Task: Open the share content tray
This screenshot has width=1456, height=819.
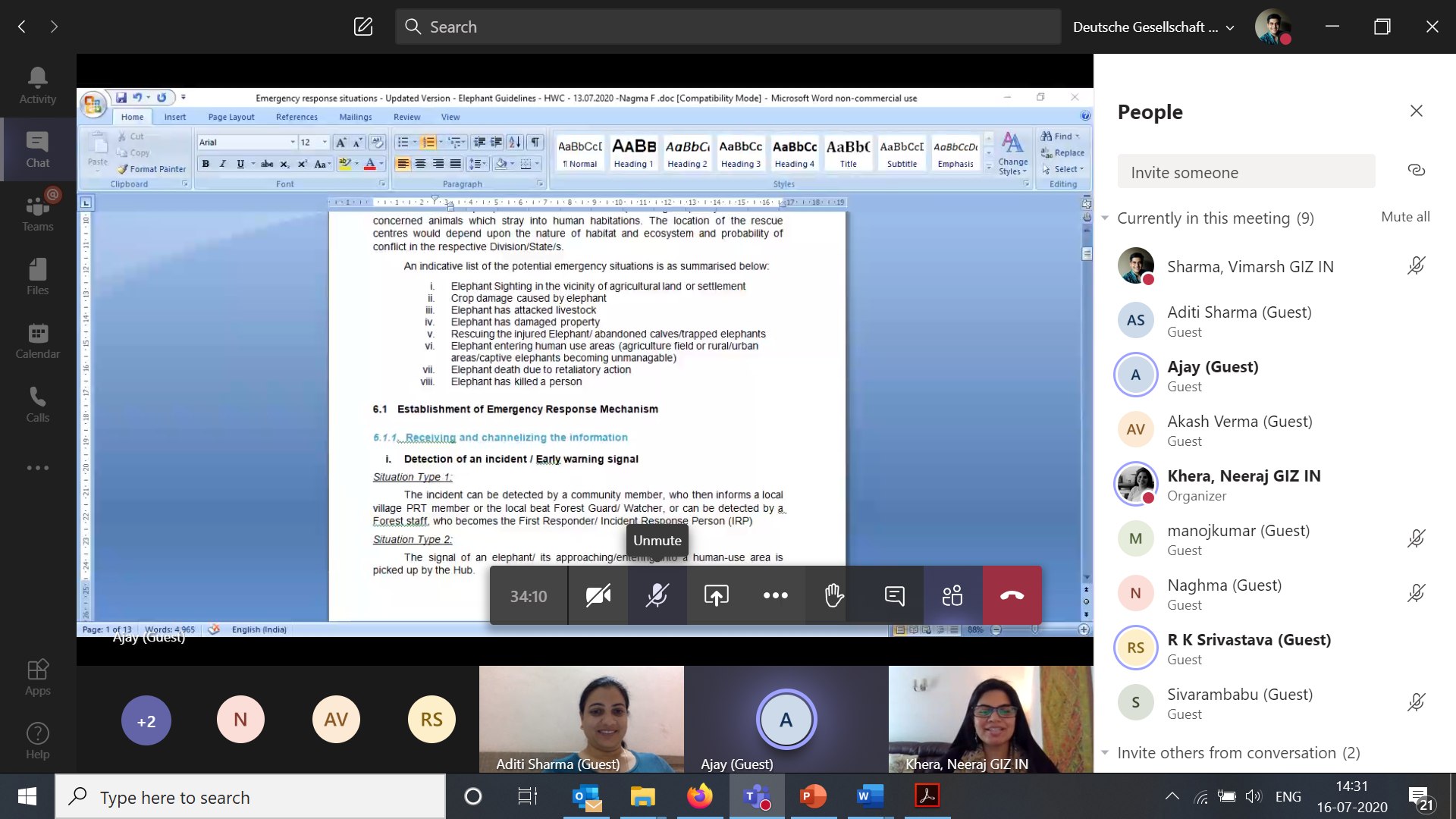Action: pyautogui.click(x=716, y=596)
